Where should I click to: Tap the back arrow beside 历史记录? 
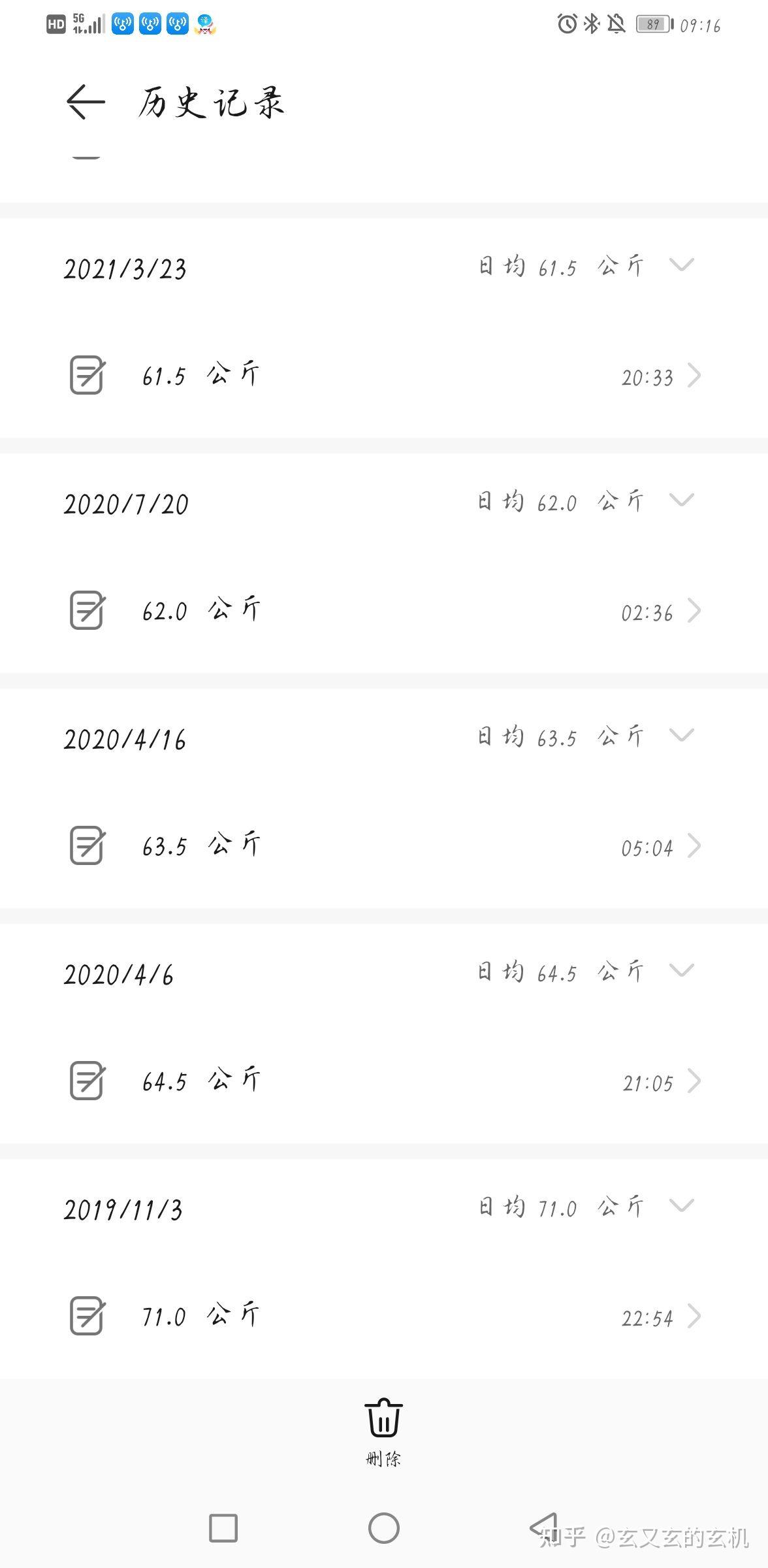coord(86,102)
